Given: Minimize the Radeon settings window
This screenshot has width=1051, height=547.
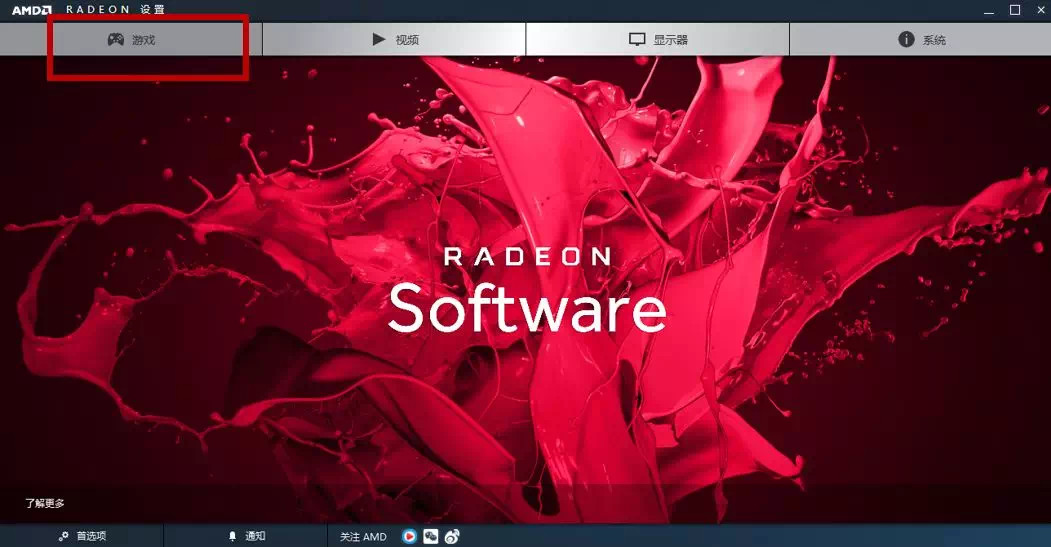Looking at the screenshot, I should 989,11.
